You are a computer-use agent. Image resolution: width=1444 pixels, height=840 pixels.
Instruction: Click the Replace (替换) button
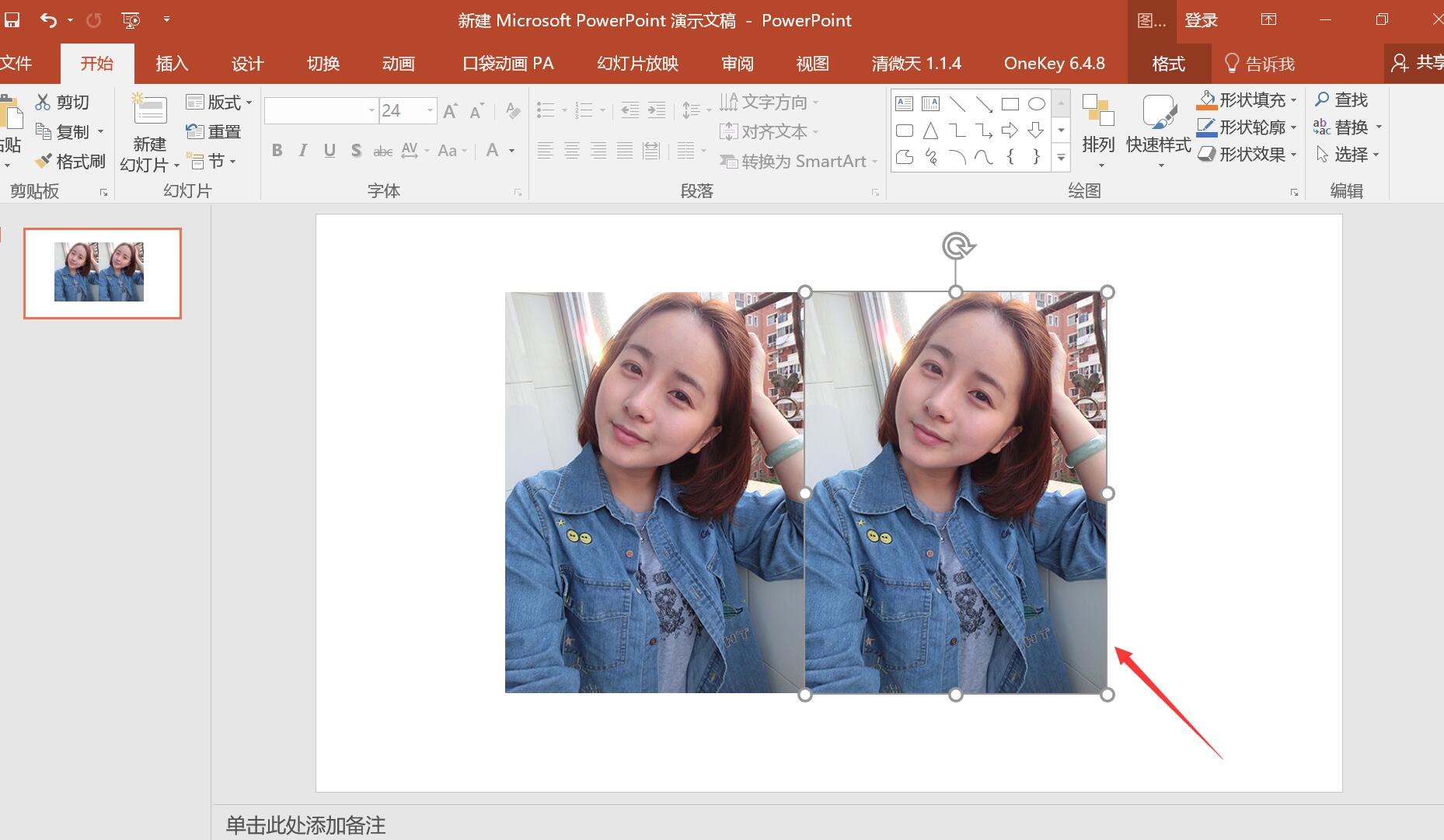point(1348,127)
